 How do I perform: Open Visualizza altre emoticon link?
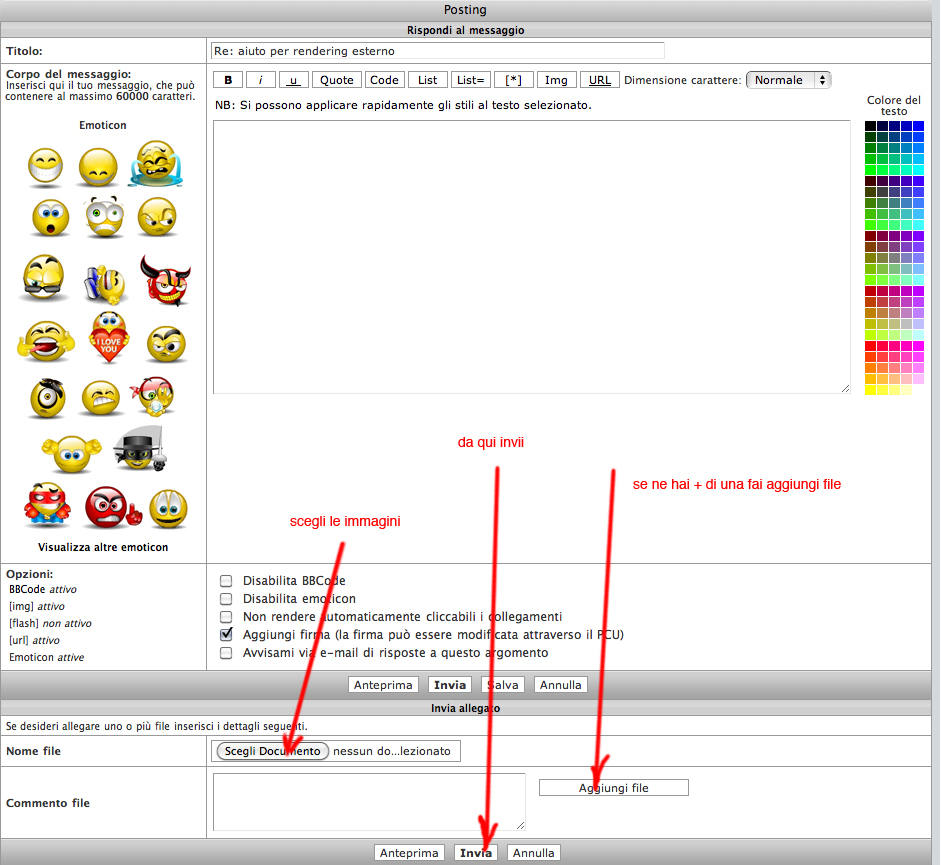coord(103,547)
